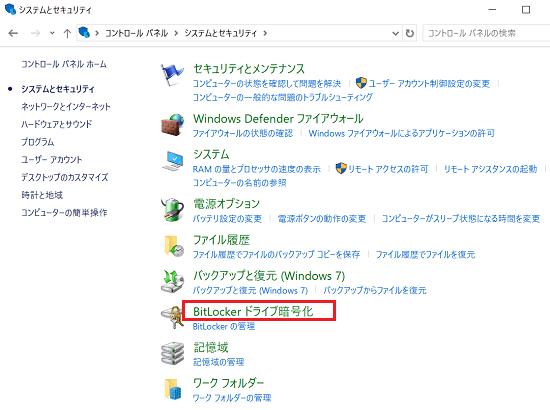The image size is (550, 410).
Task: Click システムとセキュリティ in the breadcrumb
Action: (x=221, y=33)
